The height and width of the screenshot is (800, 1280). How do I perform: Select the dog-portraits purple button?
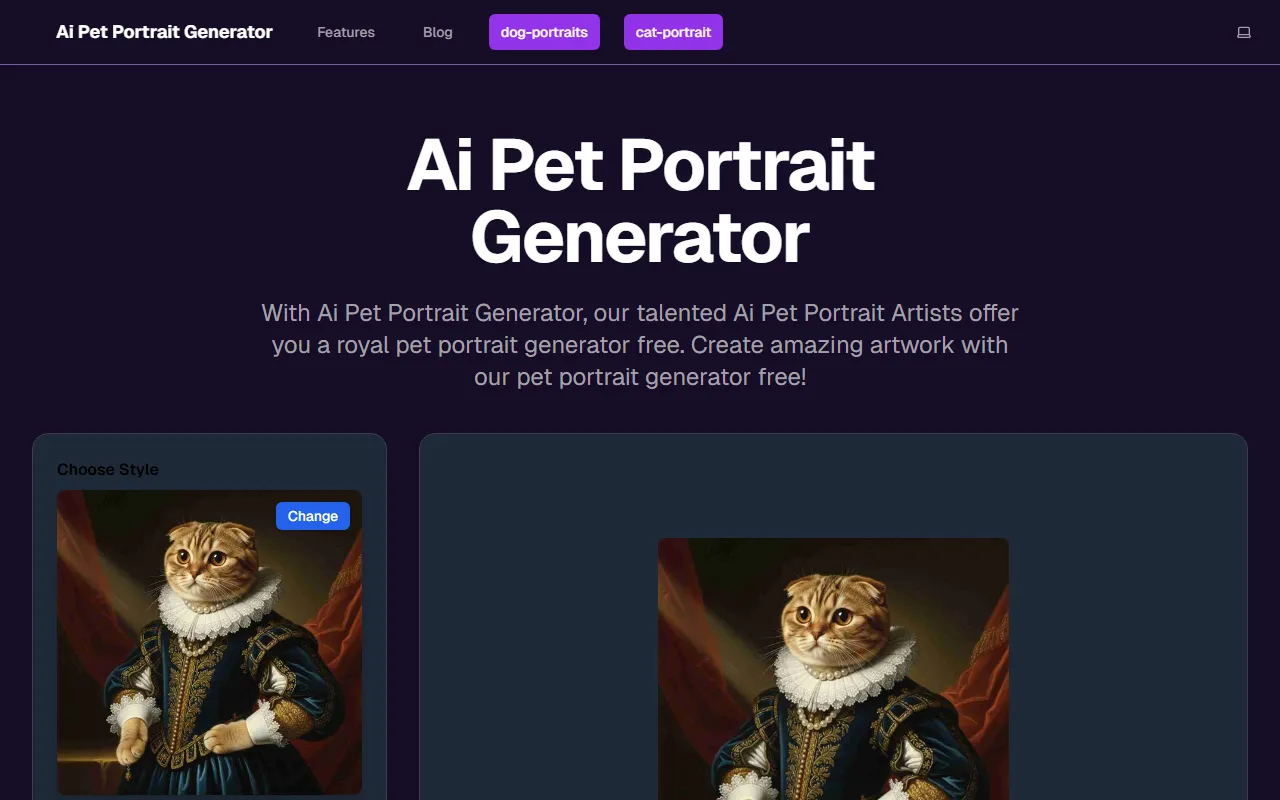click(544, 32)
